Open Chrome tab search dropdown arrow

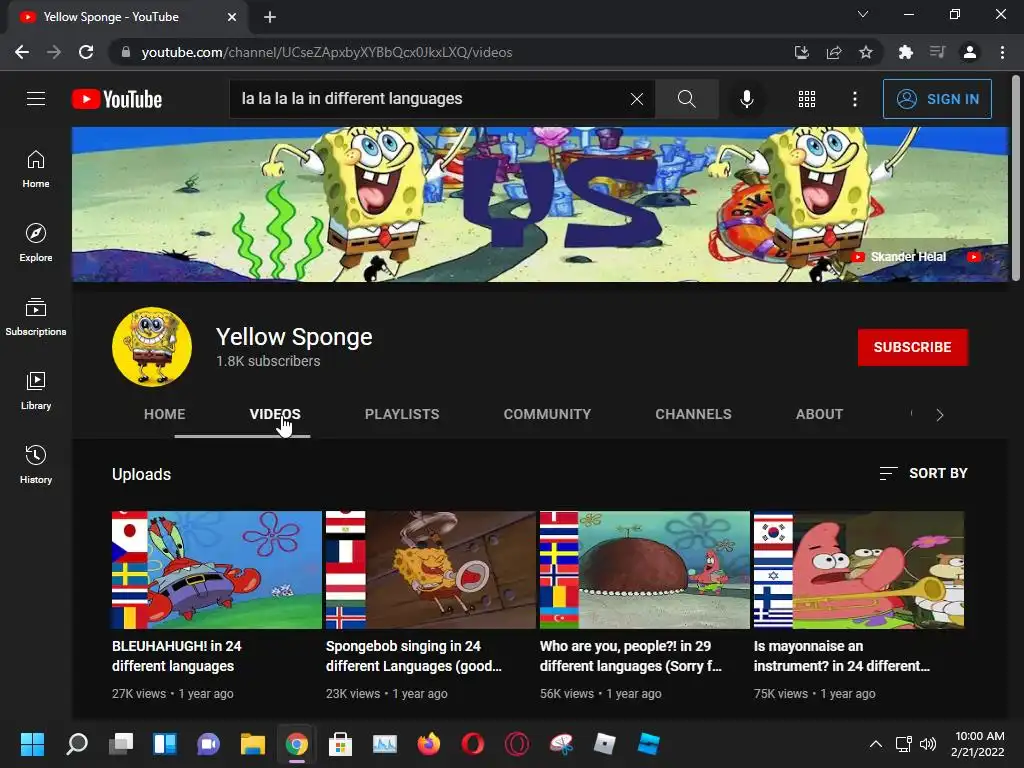[x=863, y=14]
